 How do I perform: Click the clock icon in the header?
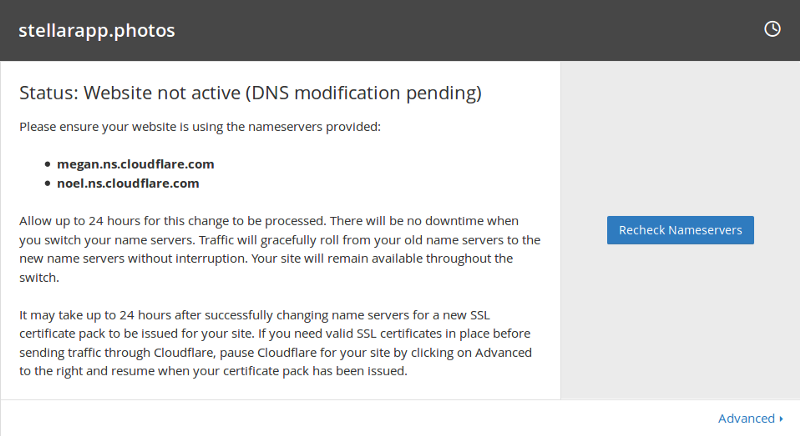772,29
